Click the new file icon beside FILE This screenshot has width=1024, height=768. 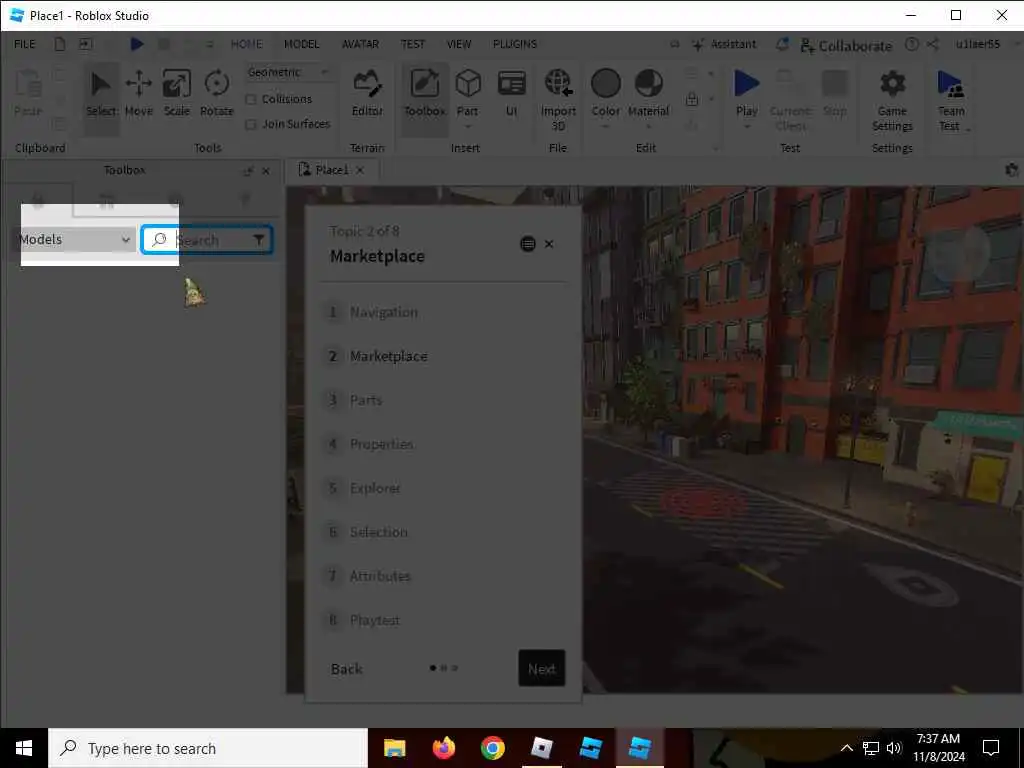click(60, 44)
